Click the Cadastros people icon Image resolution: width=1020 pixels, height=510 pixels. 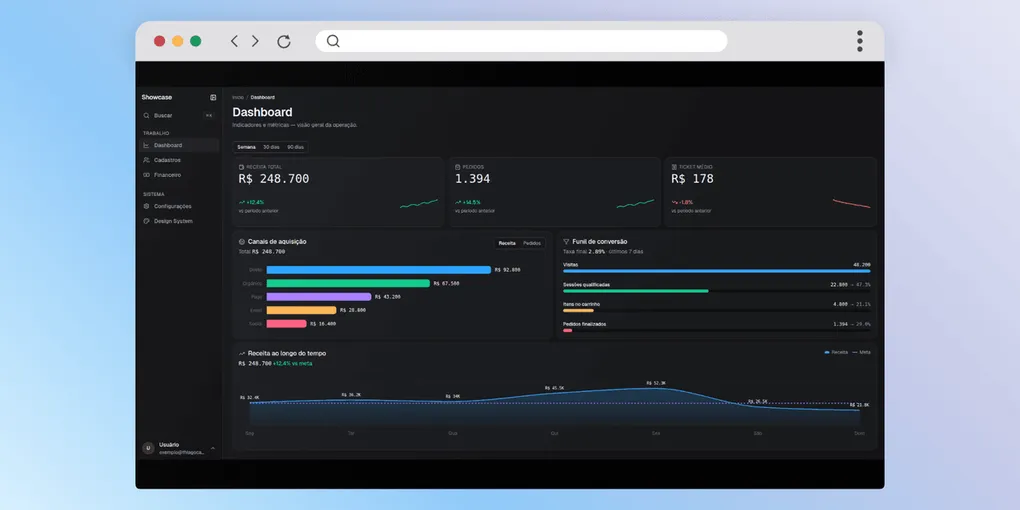146,160
